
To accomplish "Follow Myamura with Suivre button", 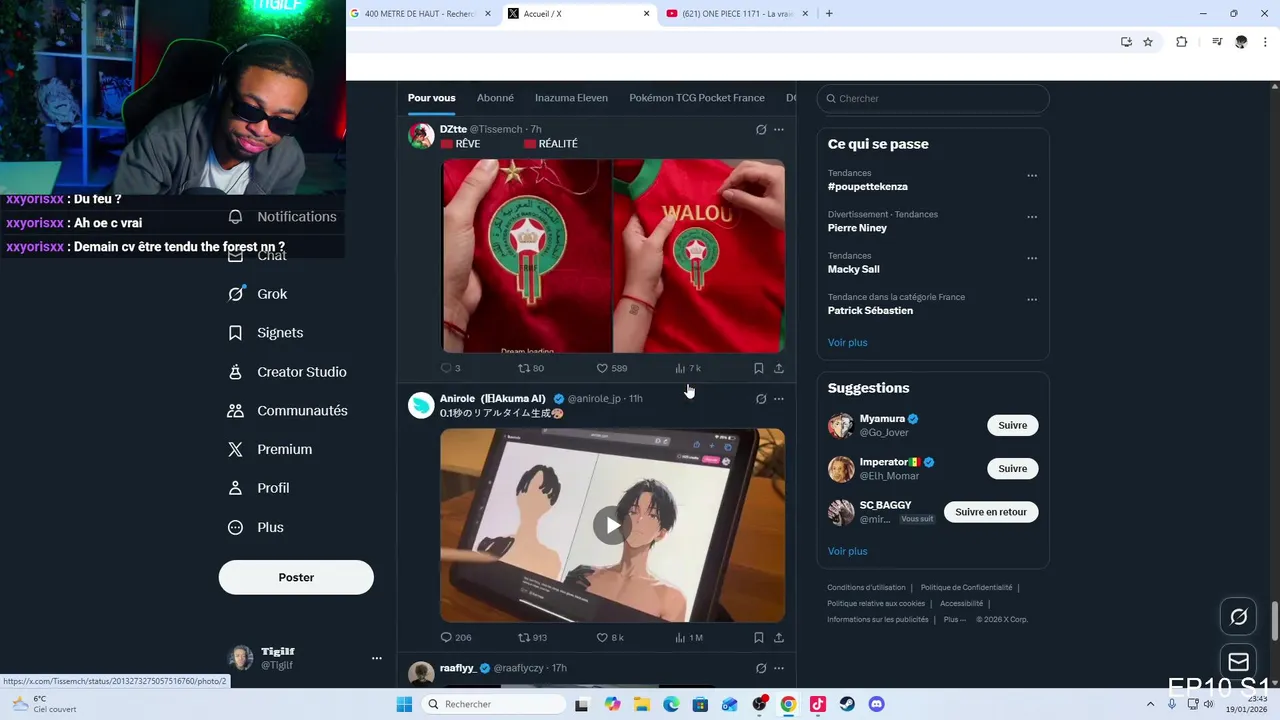I will [x=1012, y=425].
